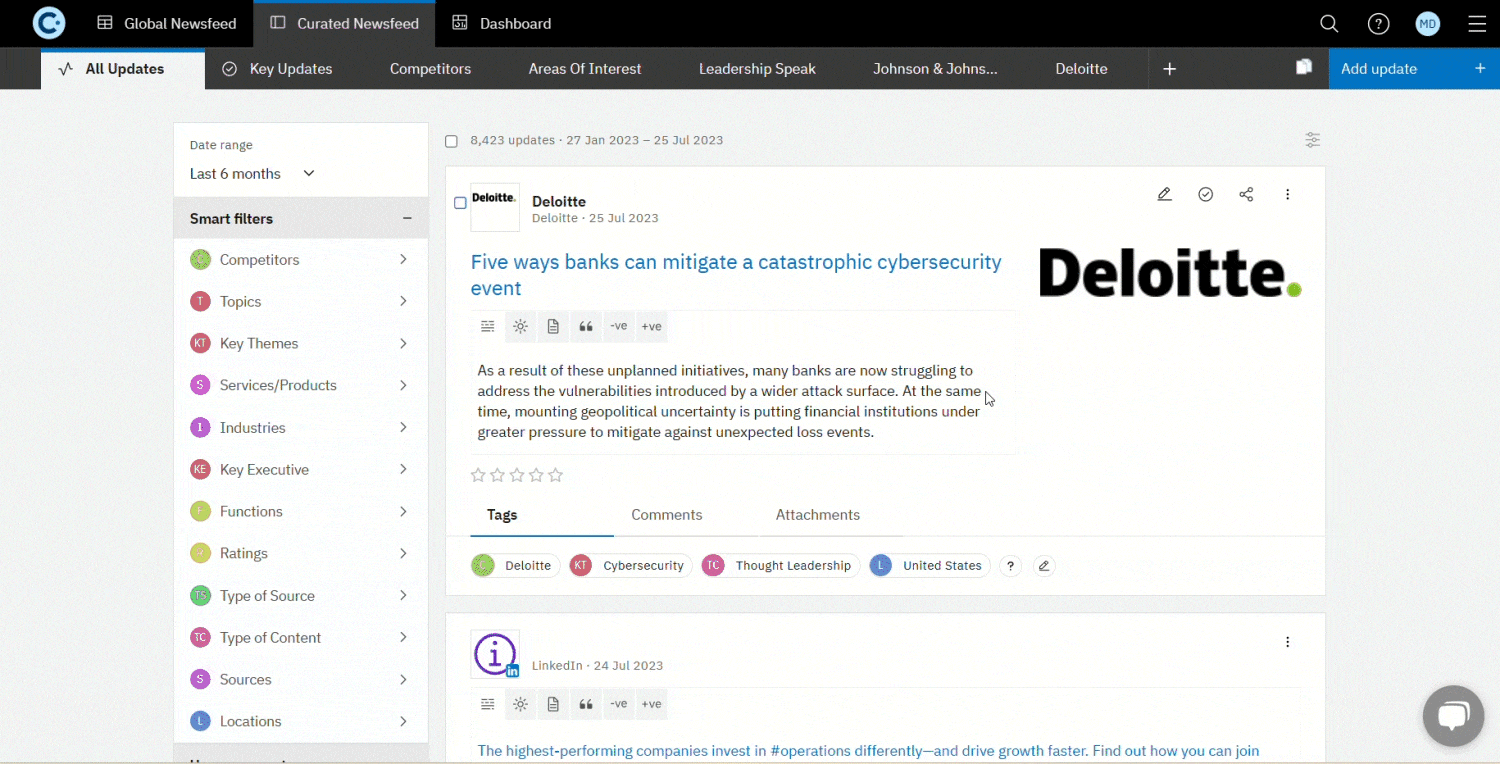Select the Key Updates tab
Viewport: 1500px width, 764px height.
pos(277,69)
